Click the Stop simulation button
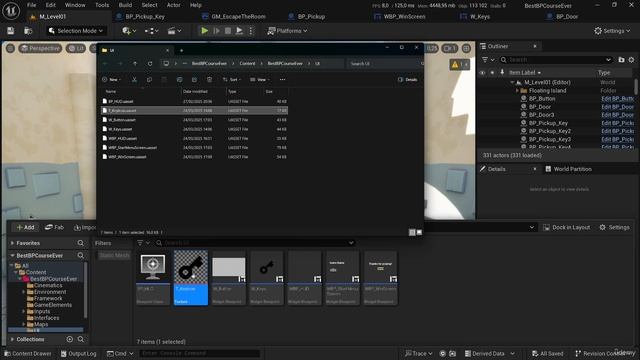Screen dimensions: 640x360 tap(228, 31)
